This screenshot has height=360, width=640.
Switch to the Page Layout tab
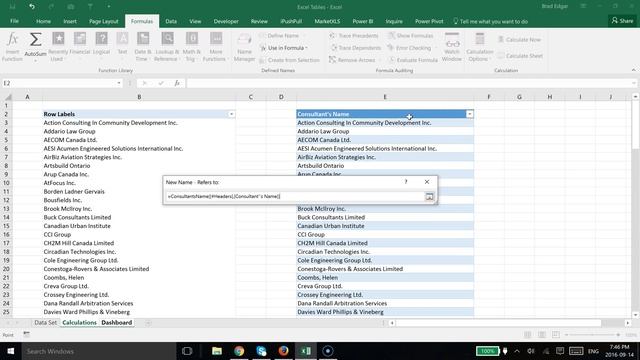click(104, 21)
